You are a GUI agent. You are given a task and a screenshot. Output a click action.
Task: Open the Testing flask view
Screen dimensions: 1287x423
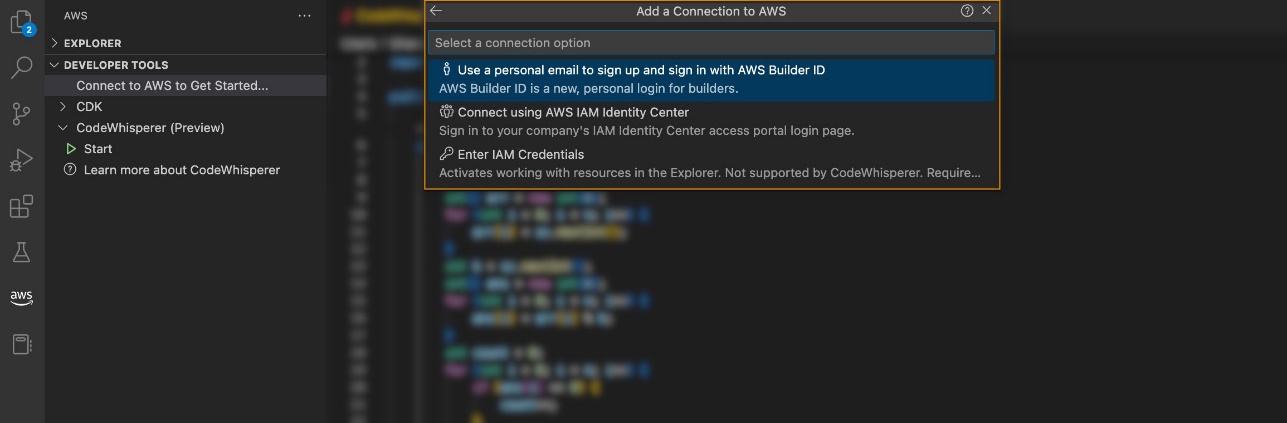(21, 252)
